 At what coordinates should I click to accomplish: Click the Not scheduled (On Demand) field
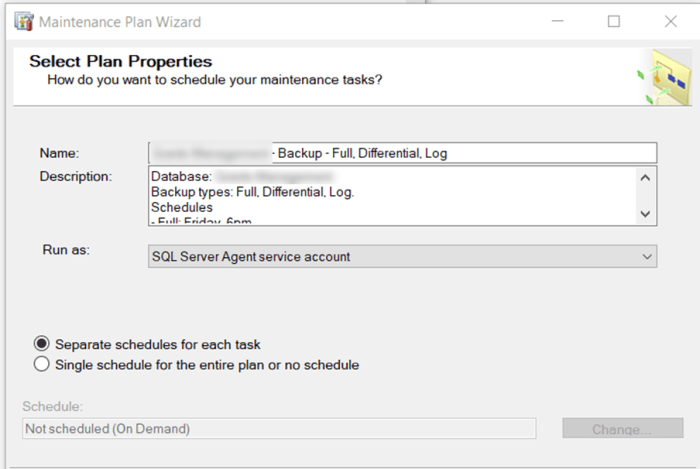point(279,428)
